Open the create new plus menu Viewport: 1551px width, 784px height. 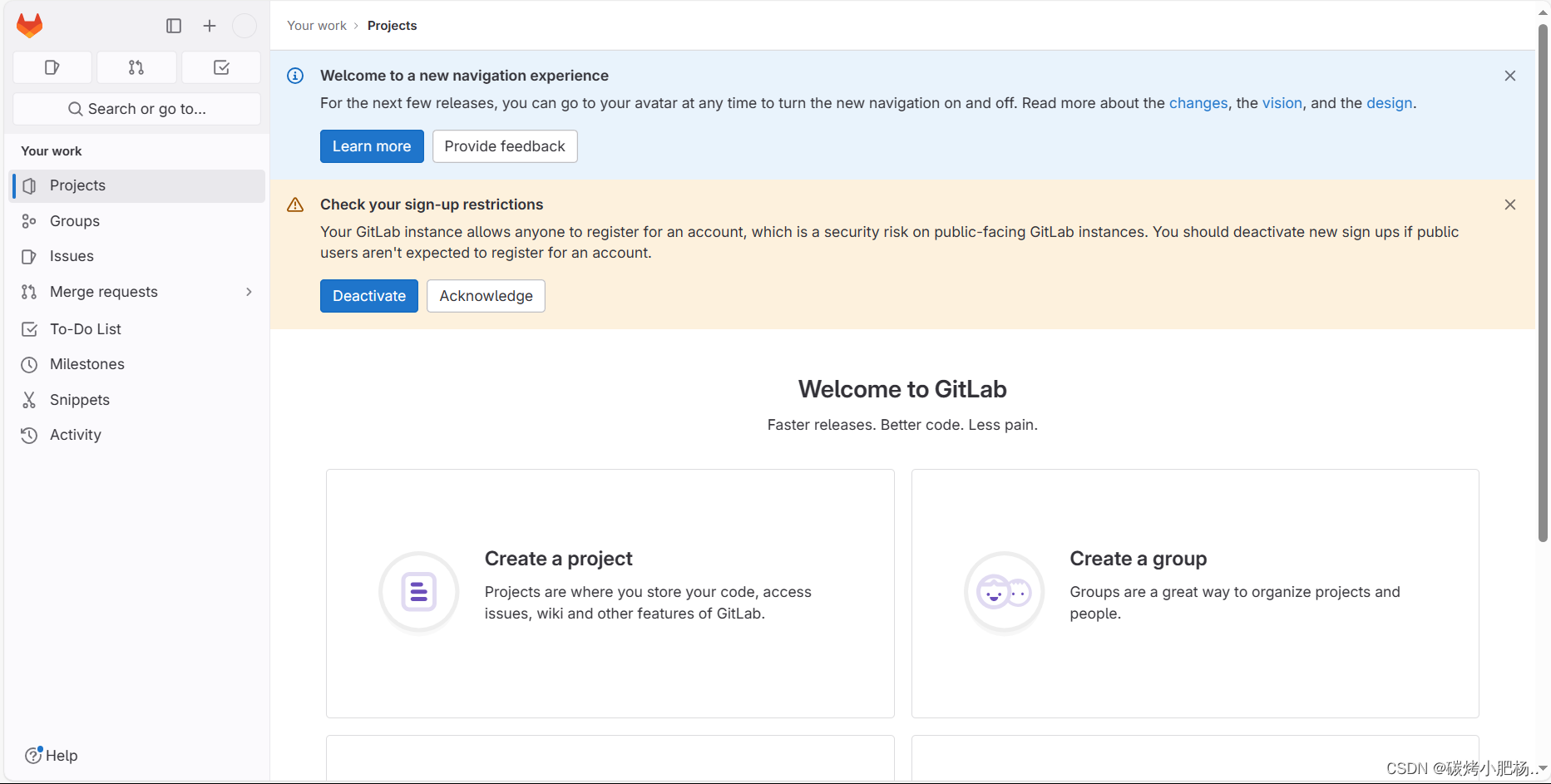210,26
